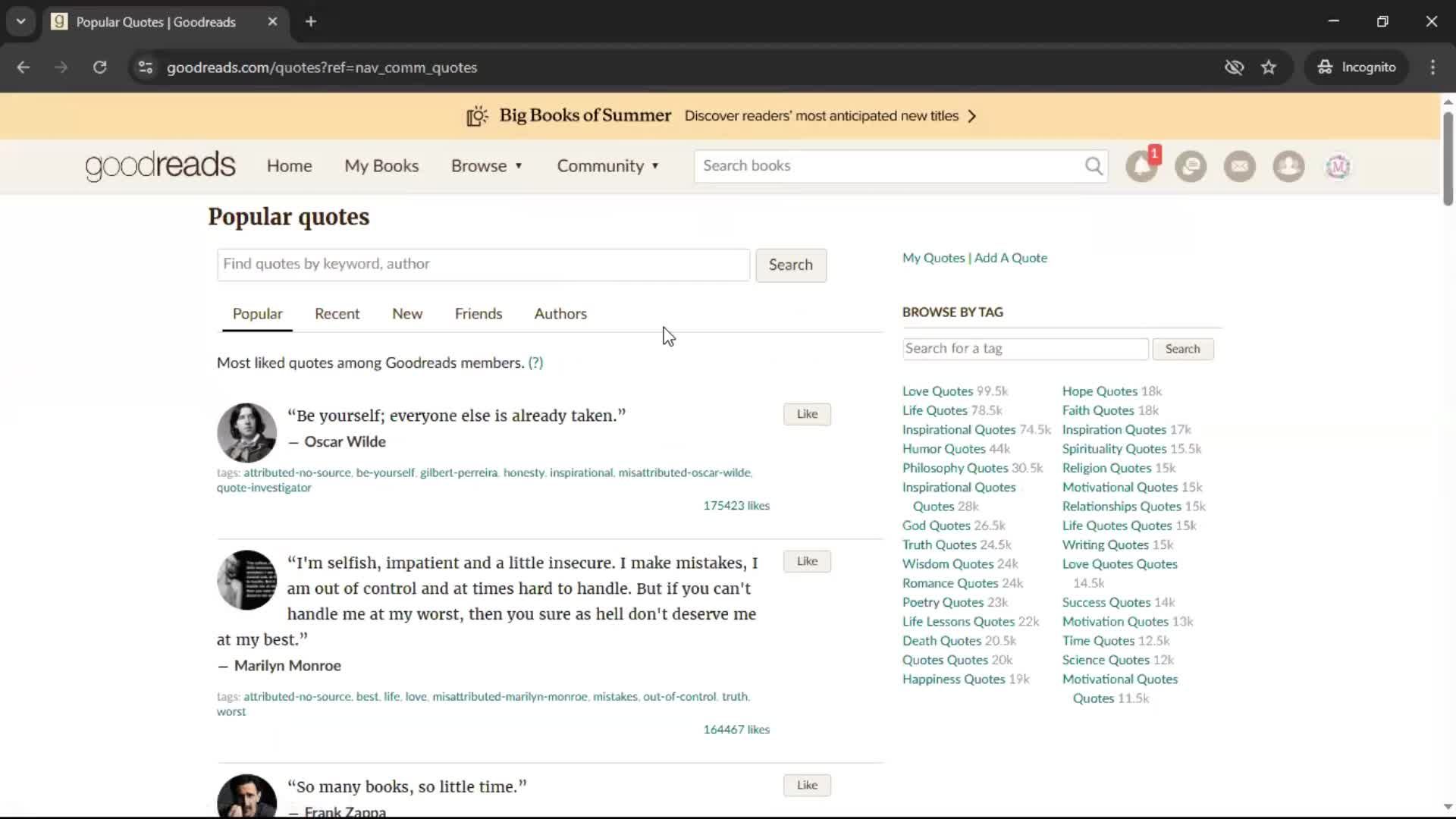Click the Big Books of Summer sun icon
The image size is (1456, 819).
click(477, 116)
